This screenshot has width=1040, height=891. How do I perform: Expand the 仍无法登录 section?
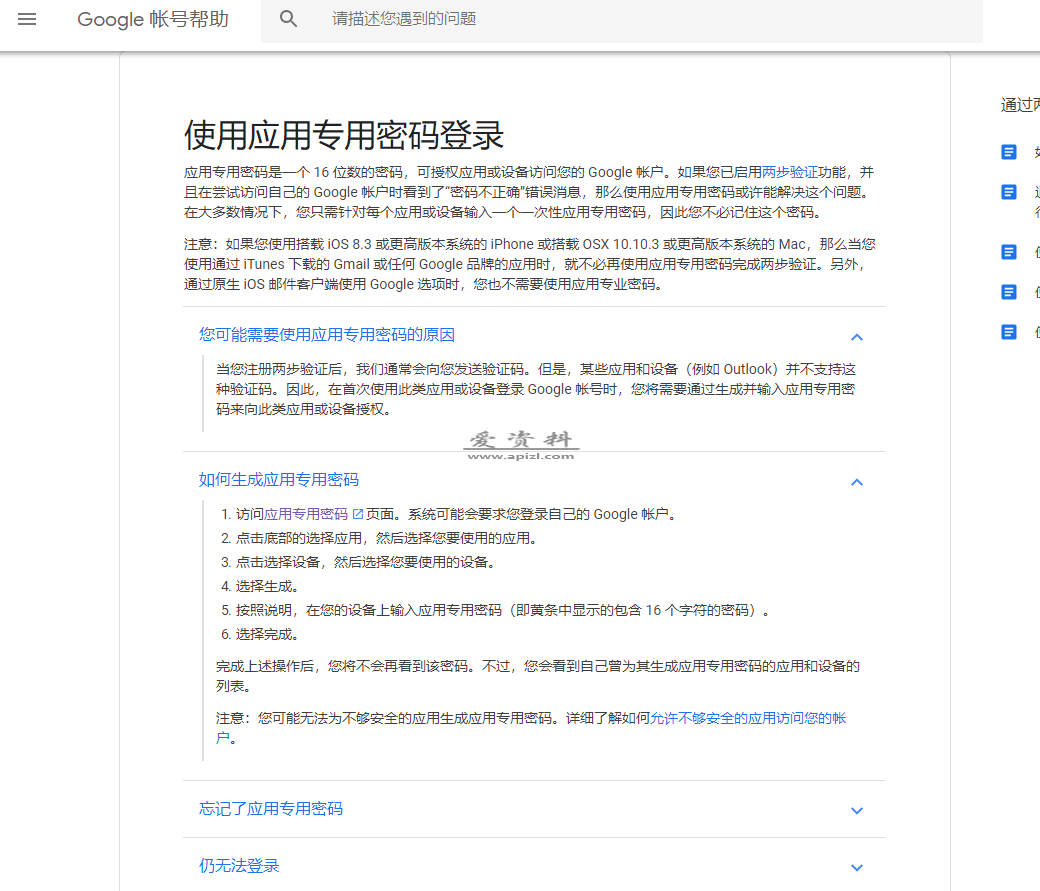pos(857,868)
